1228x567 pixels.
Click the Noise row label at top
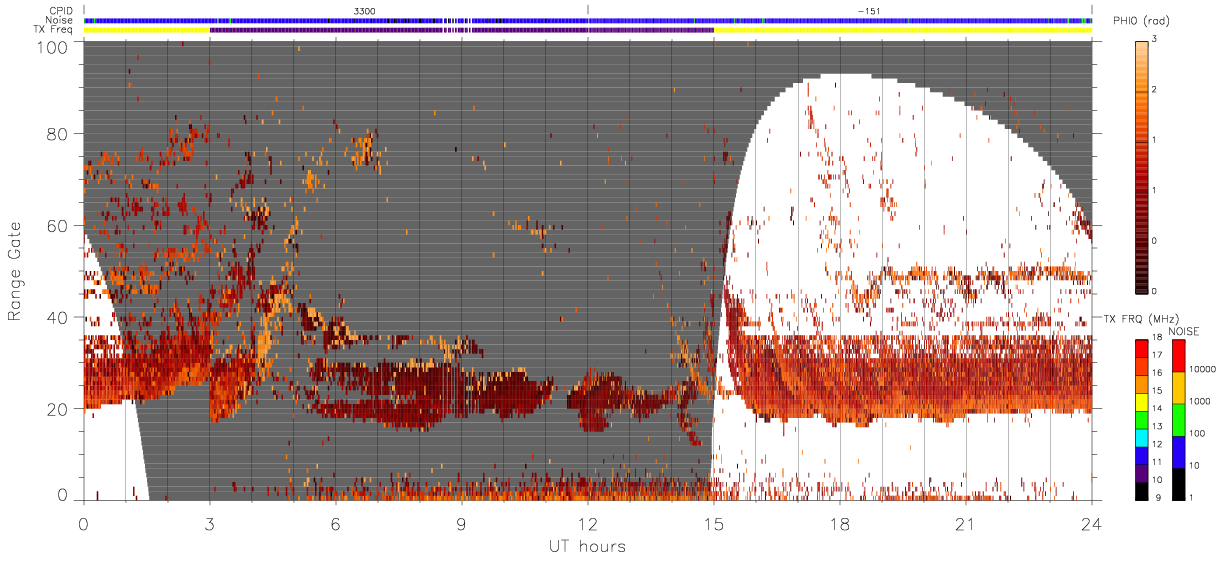[61, 20]
